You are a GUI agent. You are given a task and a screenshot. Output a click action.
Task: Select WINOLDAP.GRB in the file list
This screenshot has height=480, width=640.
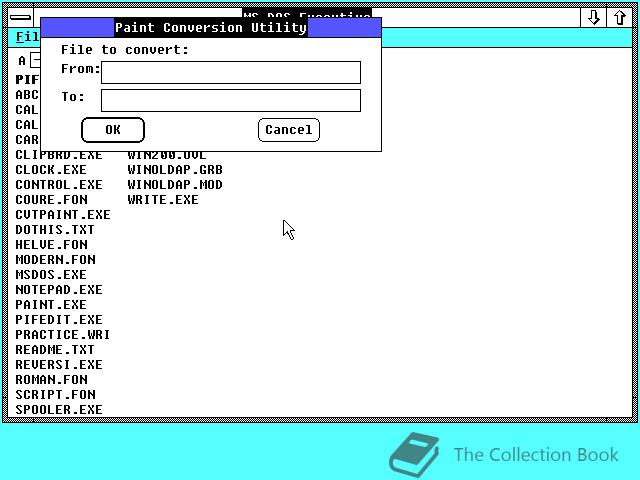coord(175,169)
